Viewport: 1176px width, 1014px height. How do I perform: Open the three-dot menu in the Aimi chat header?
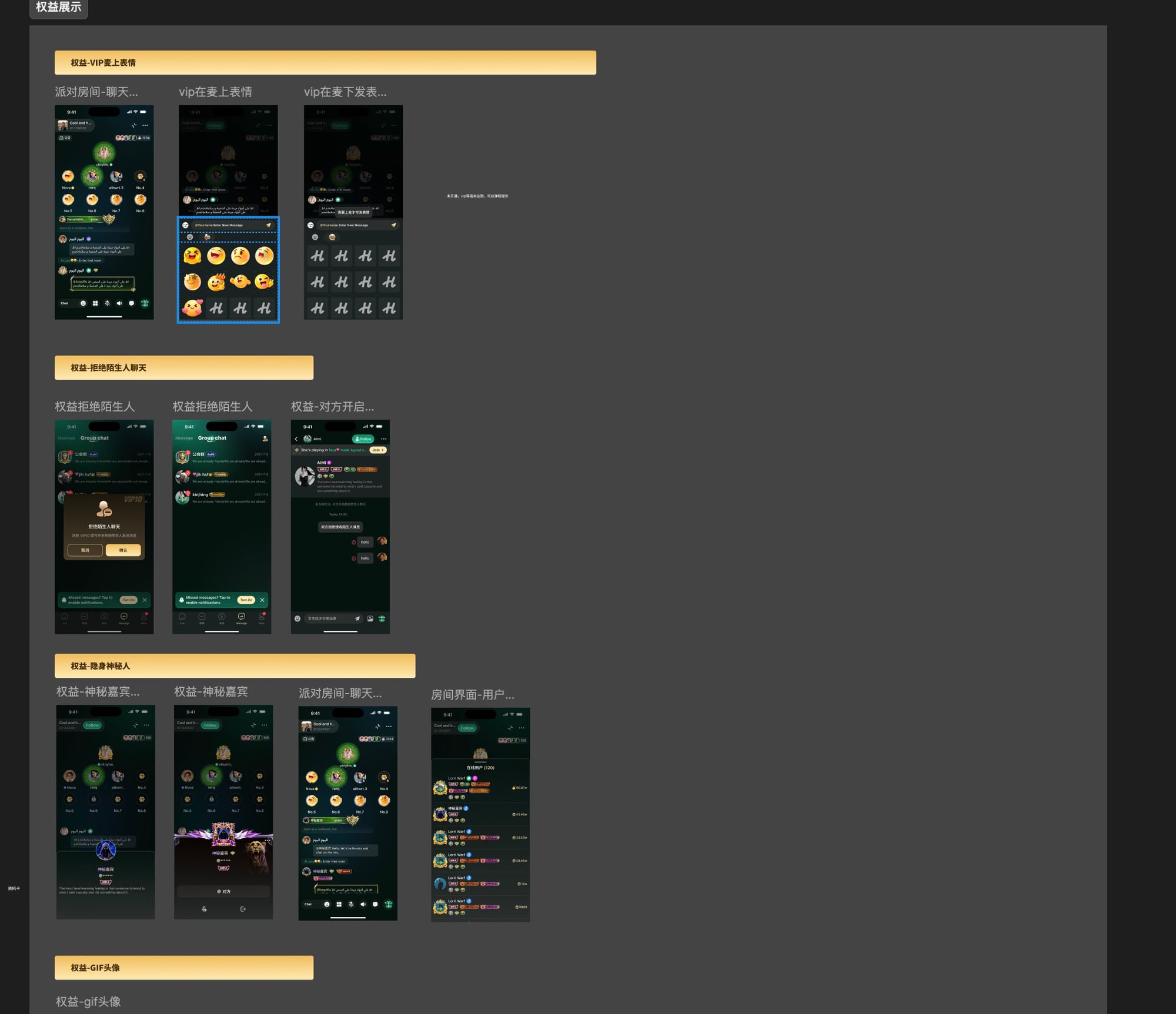coord(384,439)
